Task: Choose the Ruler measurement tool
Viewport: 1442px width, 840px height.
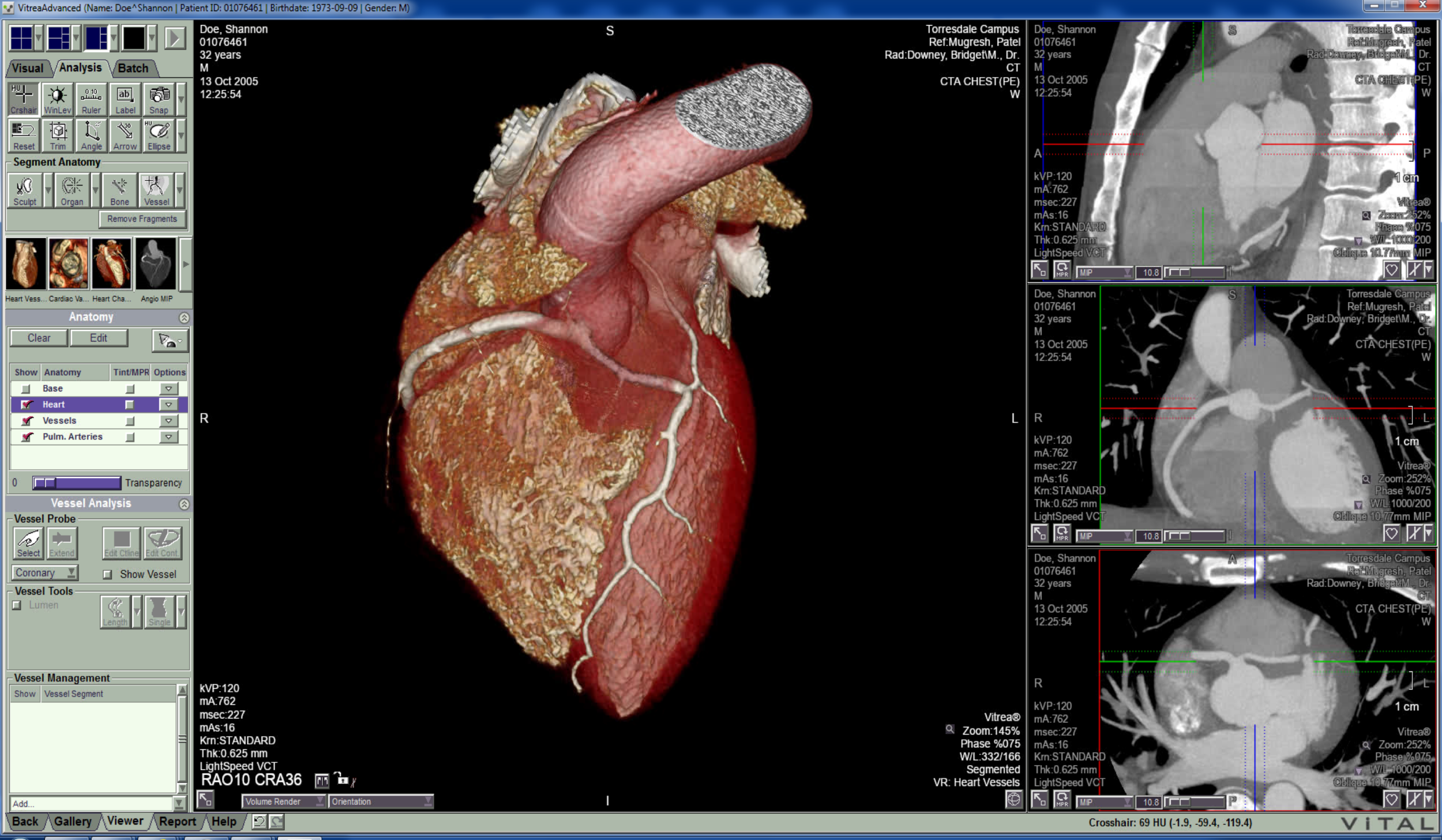Action: (91, 99)
